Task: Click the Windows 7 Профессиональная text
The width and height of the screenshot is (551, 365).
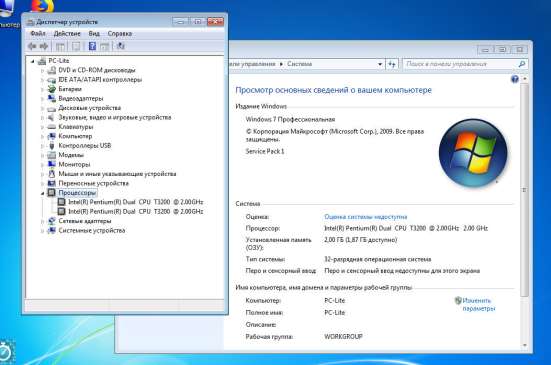Action: (290, 119)
